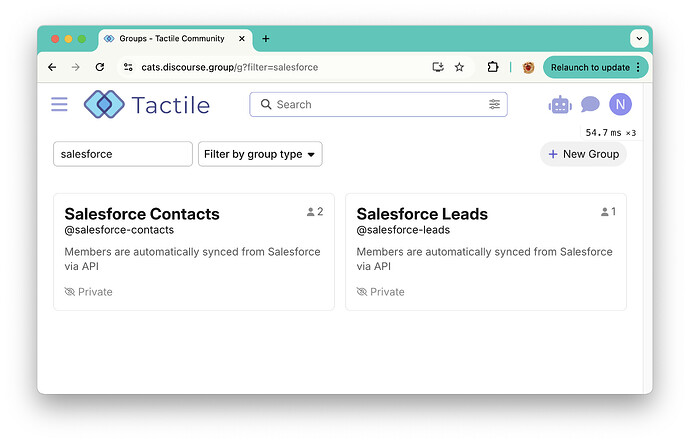Click the New Group button
Viewport: 690px width, 443px height.
click(583, 154)
